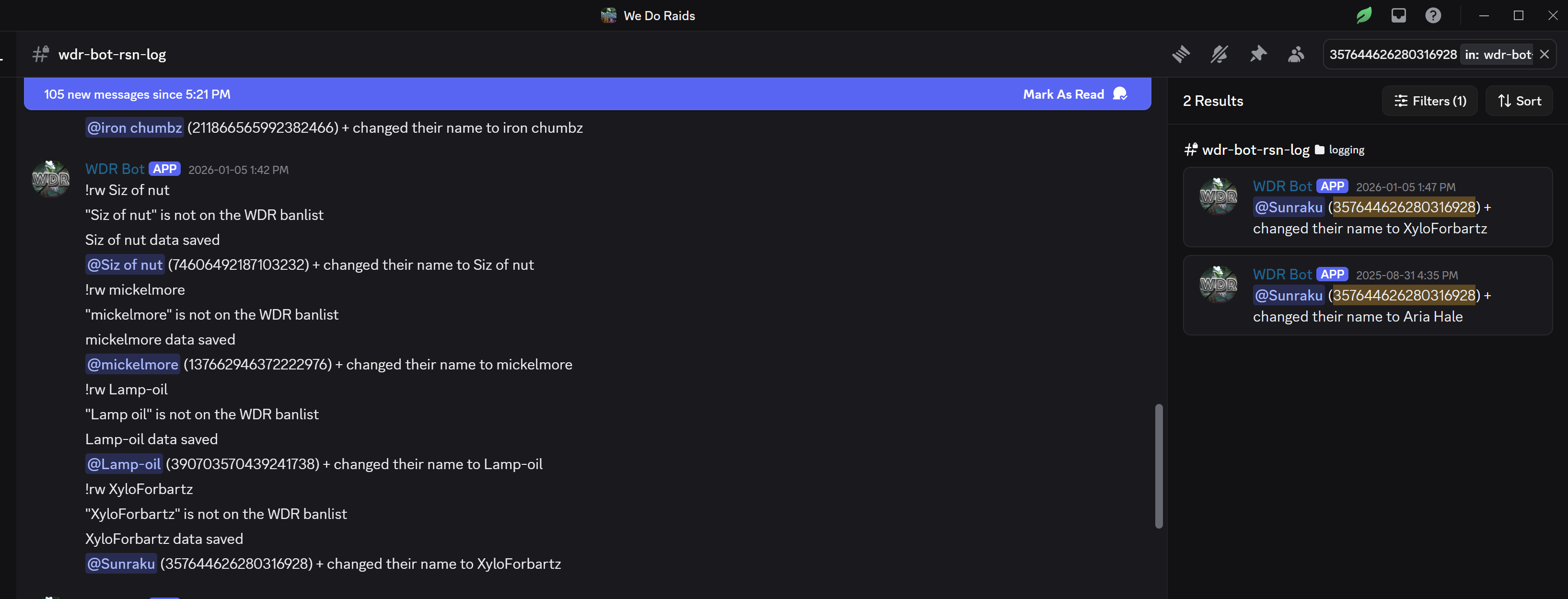Screen dimensions: 1568x599
Task: Open the Threads icon in channel header
Action: [1180, 54]
